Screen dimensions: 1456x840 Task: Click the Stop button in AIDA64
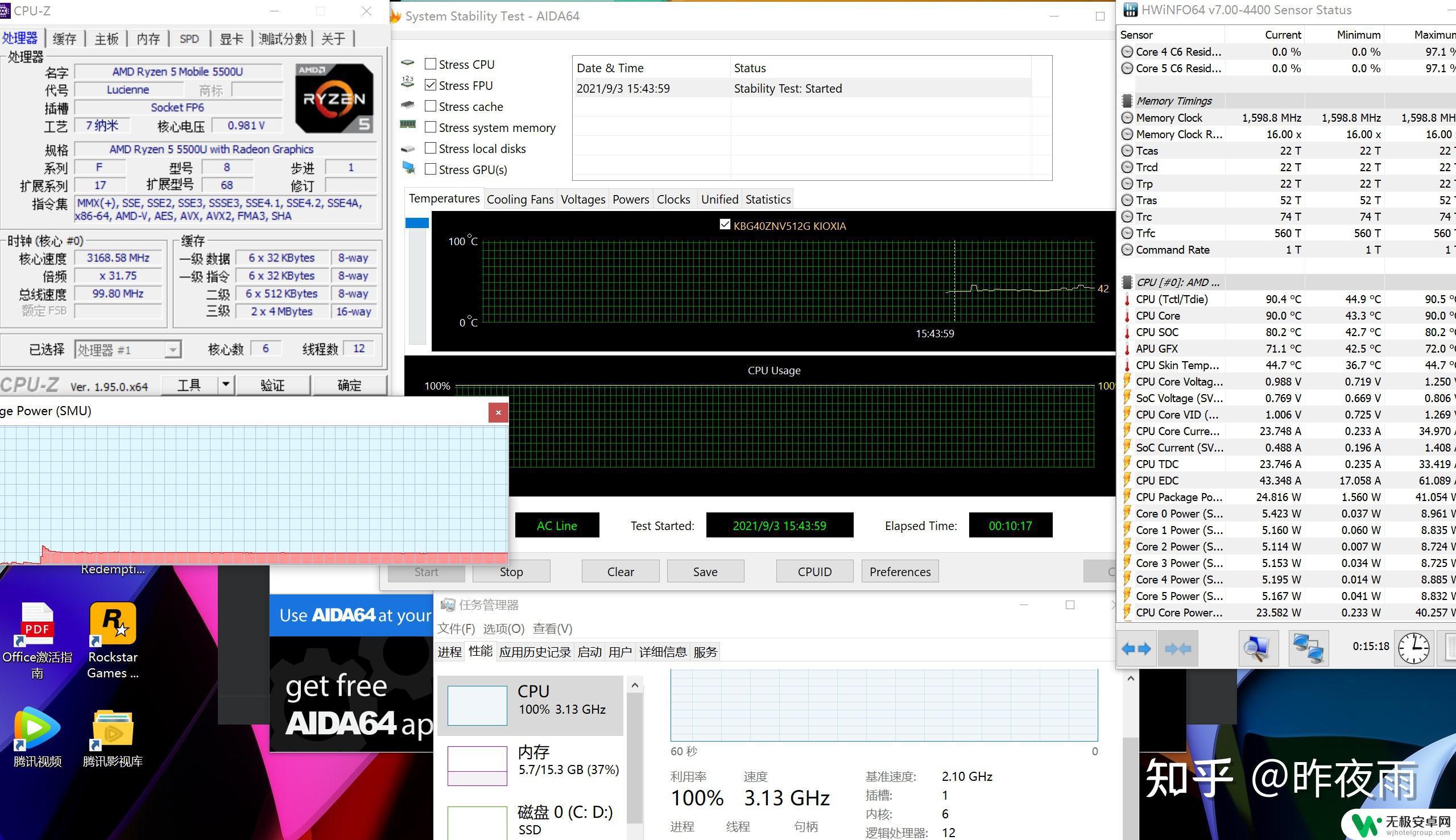point(510,571)
